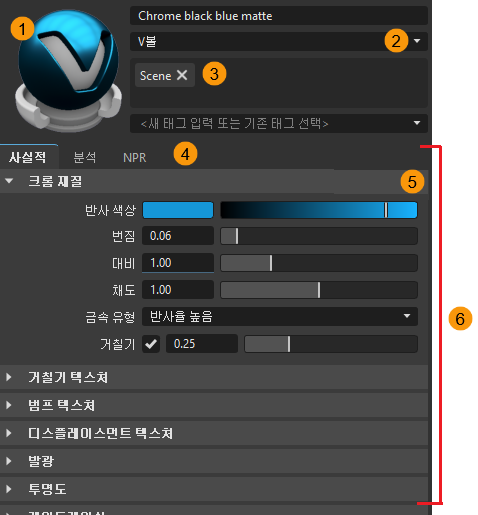Click the 거칠기 value field 0.25
This screenshot has width=478, height=515.
[x=202, y=344]
